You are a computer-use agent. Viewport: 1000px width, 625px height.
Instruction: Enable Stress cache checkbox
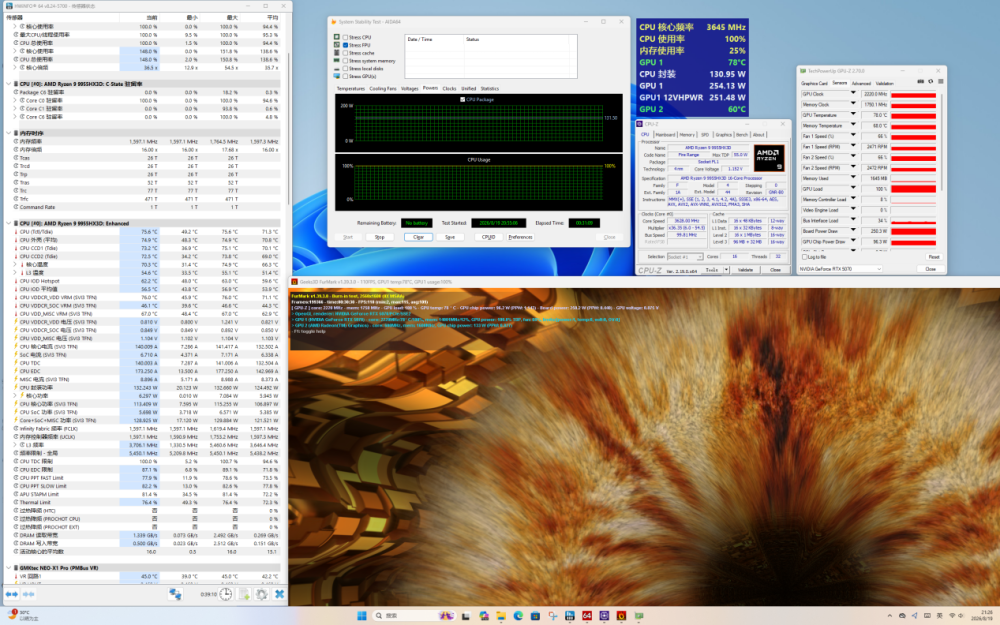point(346,53)
